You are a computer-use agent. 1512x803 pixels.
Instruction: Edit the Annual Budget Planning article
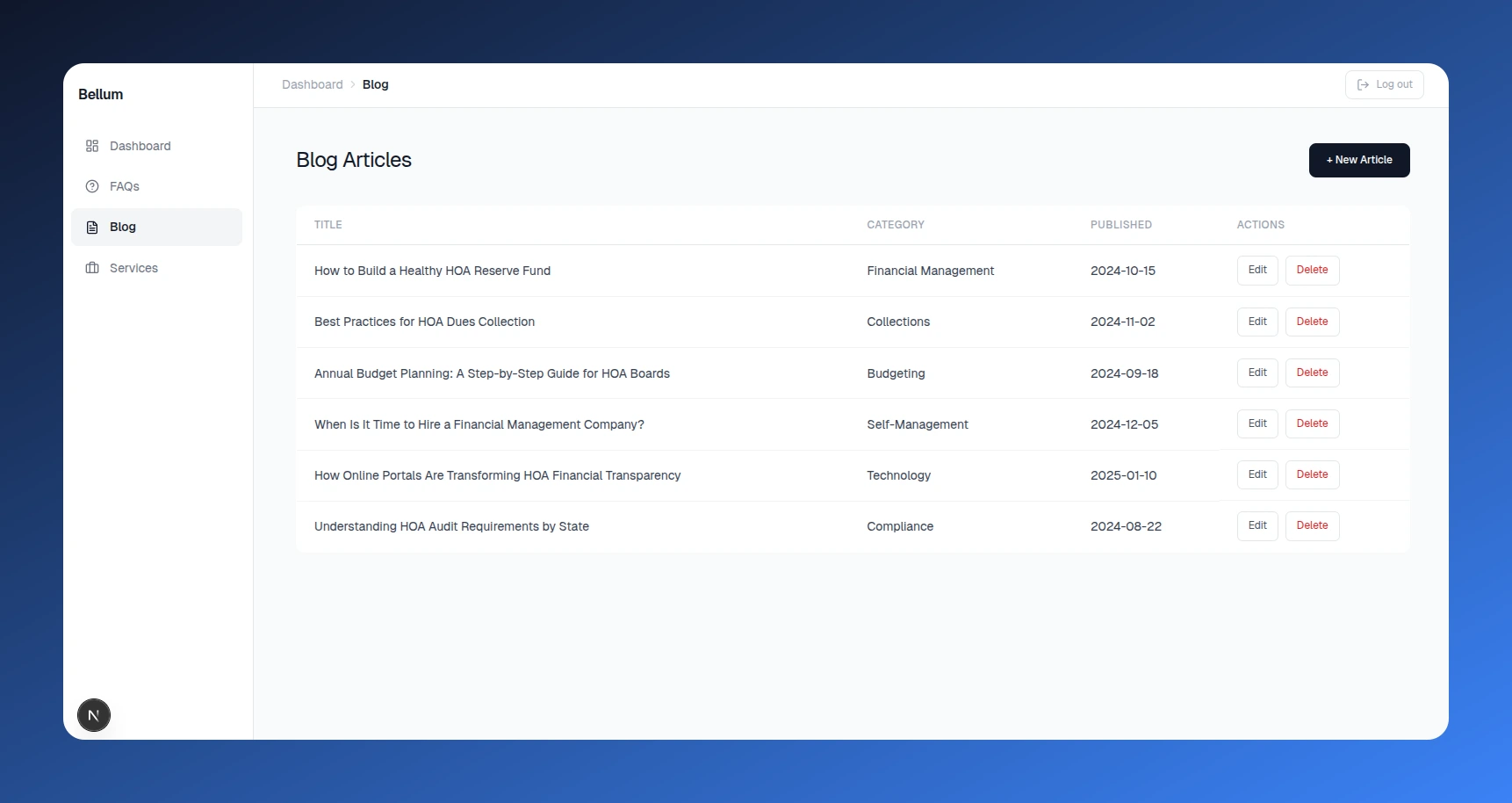pyautogui.click(x=1257, y=373)
